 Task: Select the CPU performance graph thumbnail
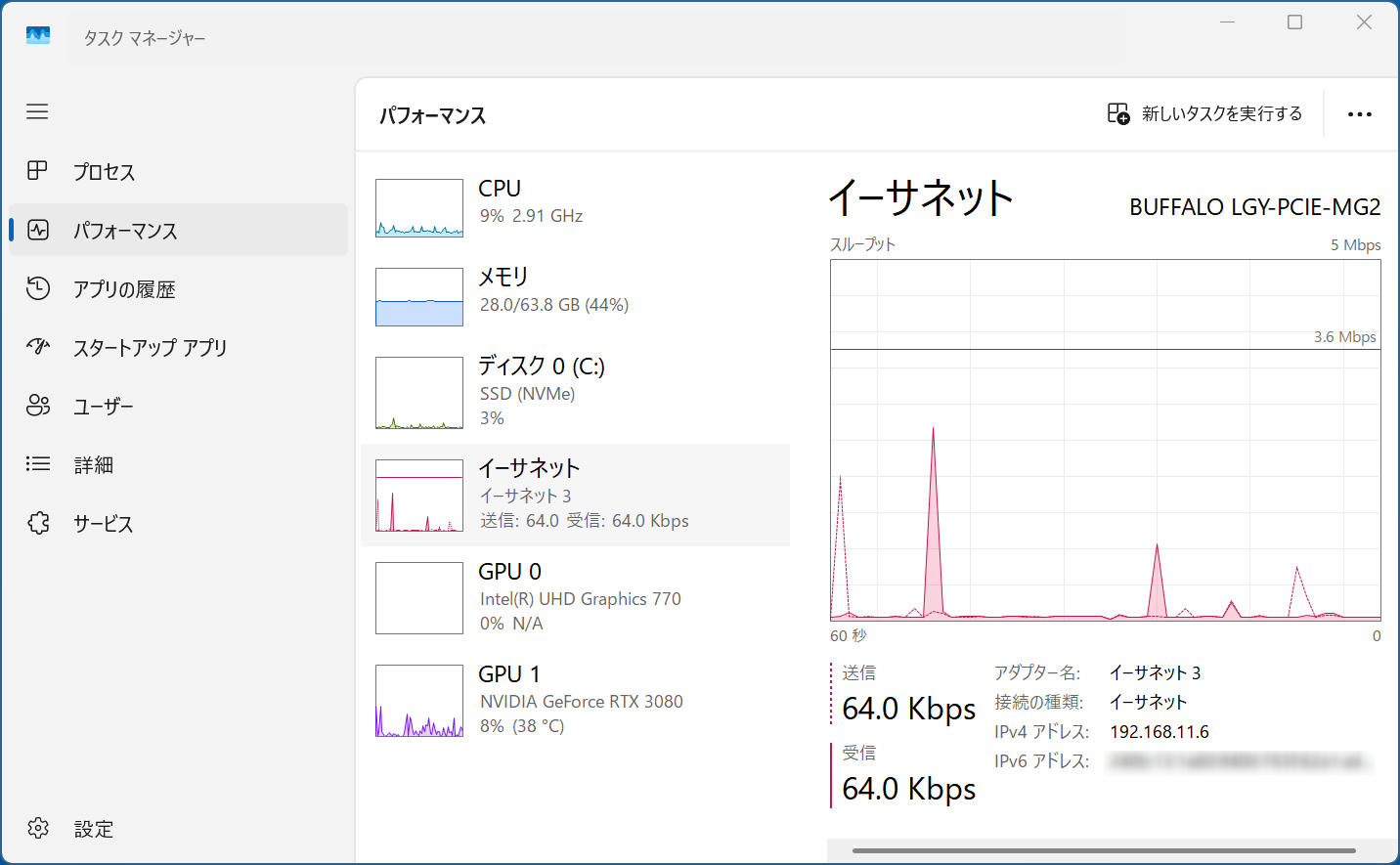[419, 208]
